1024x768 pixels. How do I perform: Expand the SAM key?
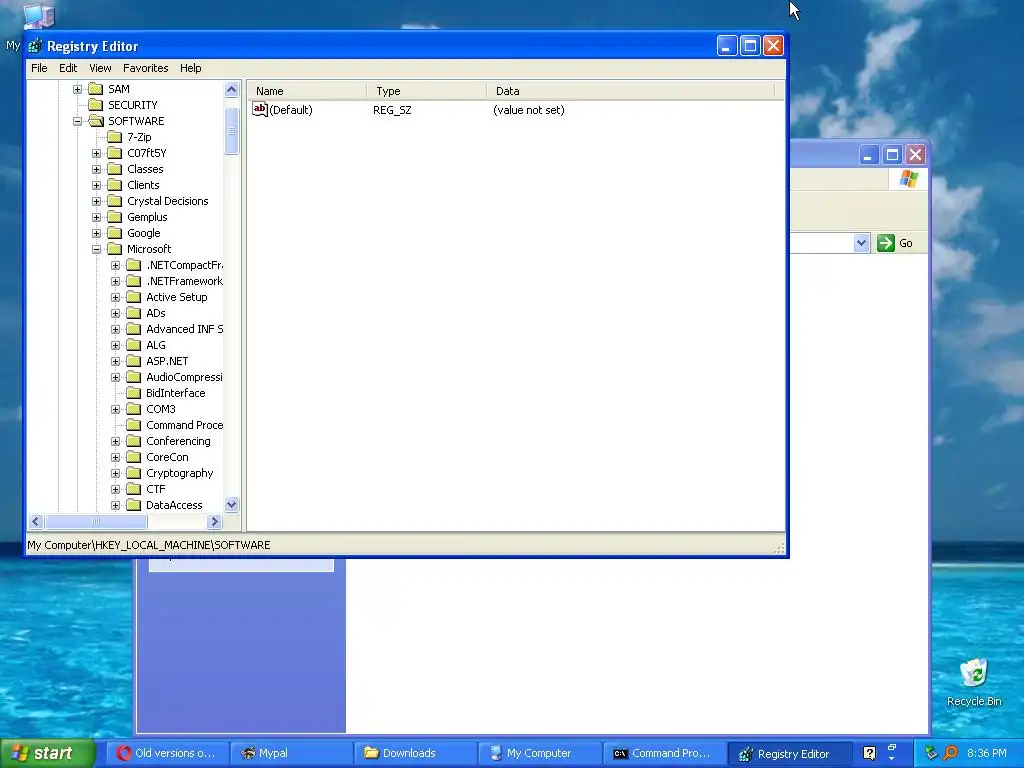(78, 89)
